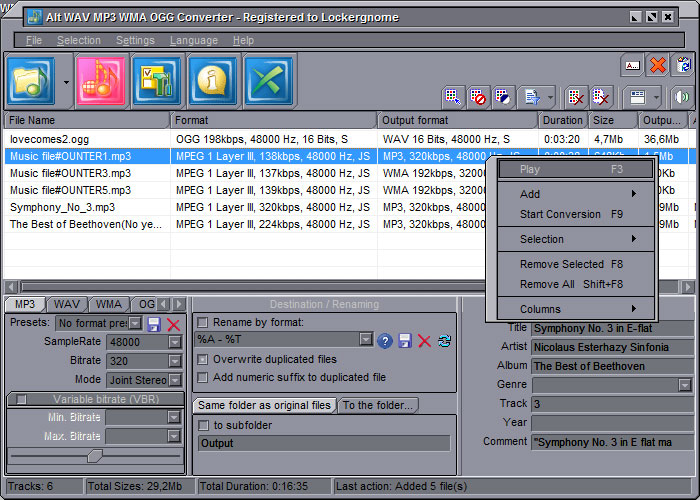Click the rename 'A...' toolbar icon
Viewport: 700px width, 500px height.
[x=632, y=66]
